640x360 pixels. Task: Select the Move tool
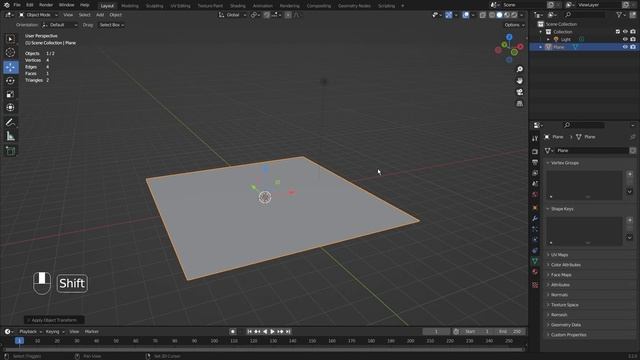tap(11, 67)
